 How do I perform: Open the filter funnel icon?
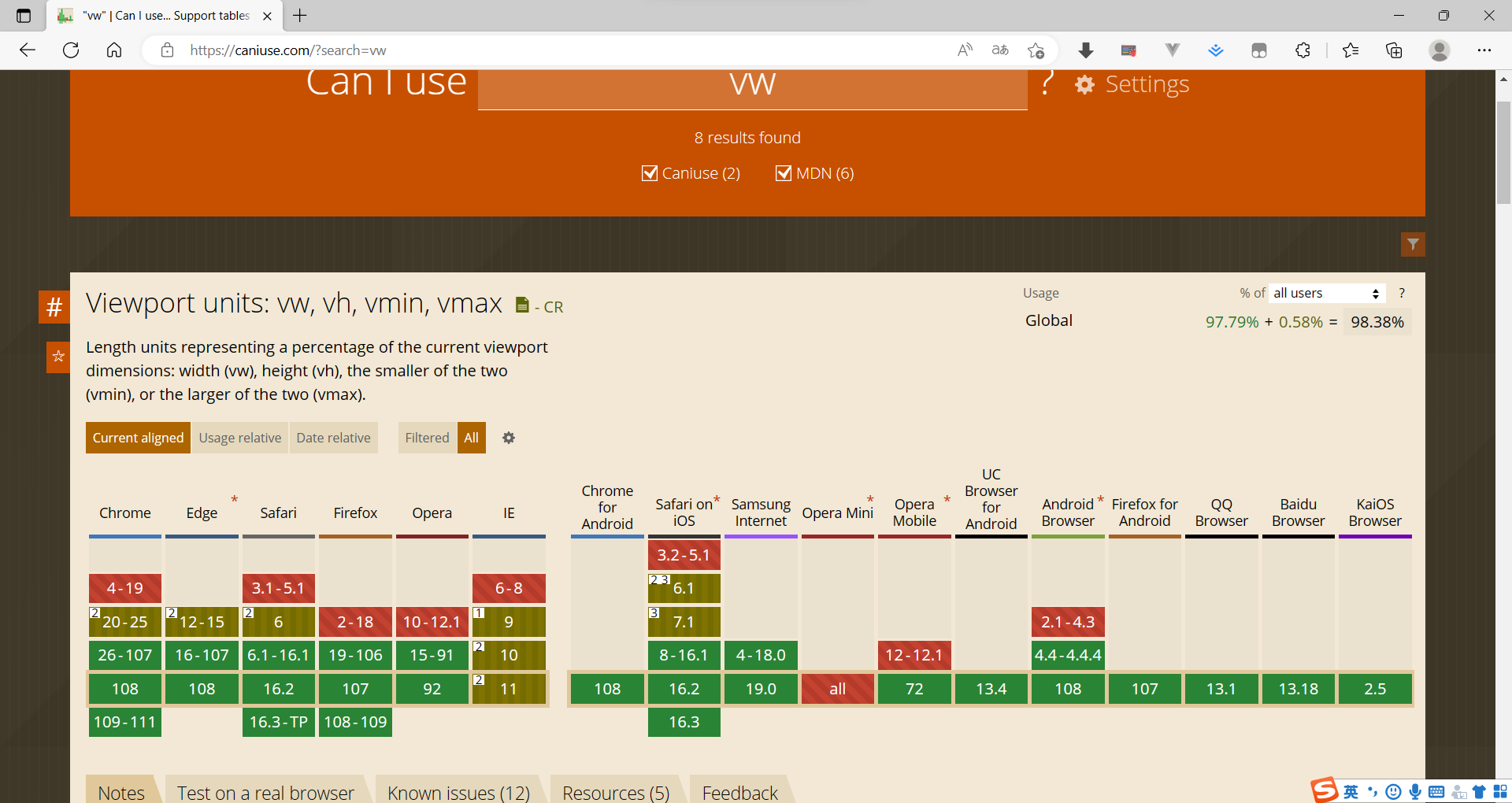pos(1413,244)
